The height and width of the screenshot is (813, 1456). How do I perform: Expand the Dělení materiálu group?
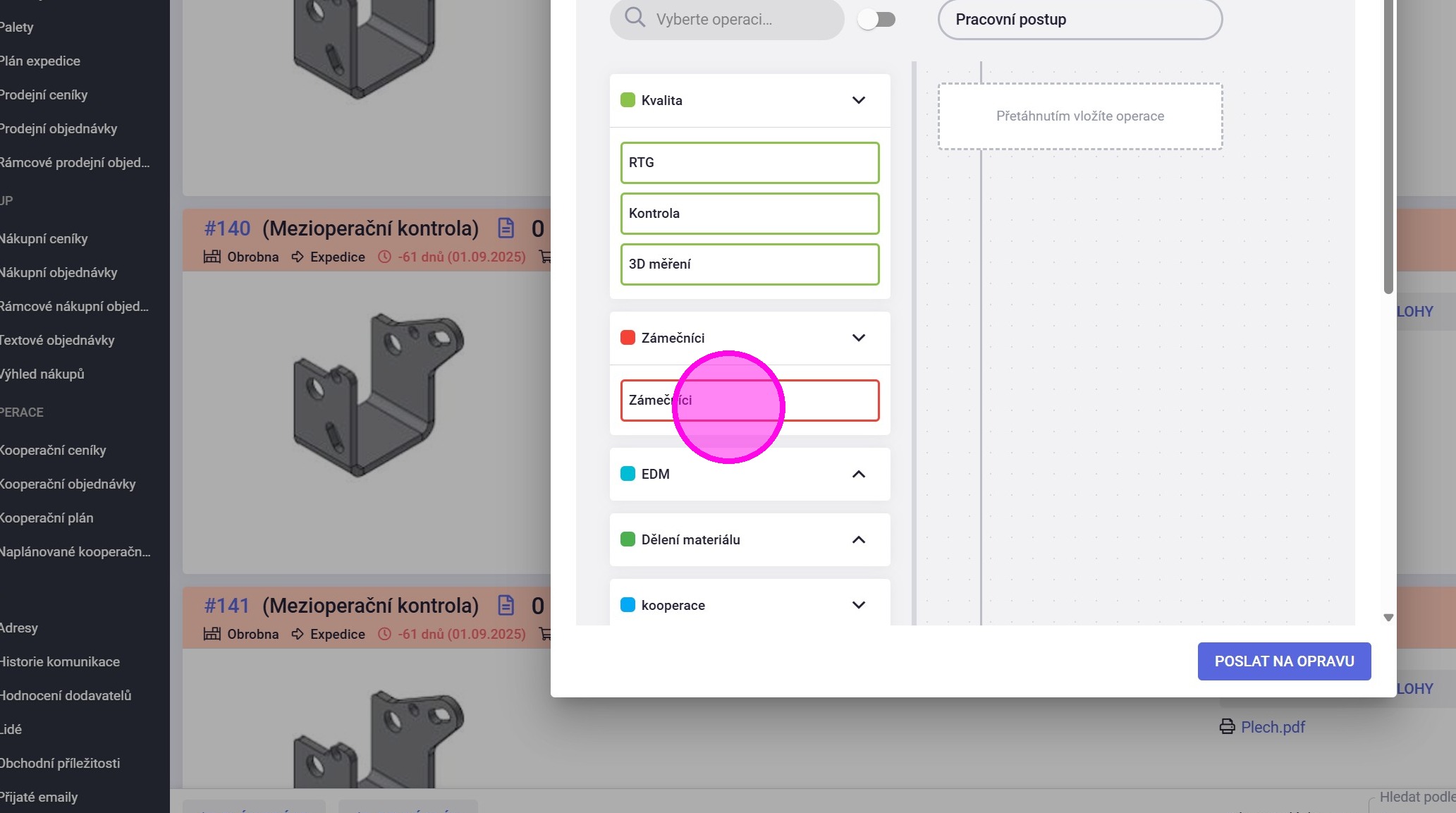pos(858,539)
